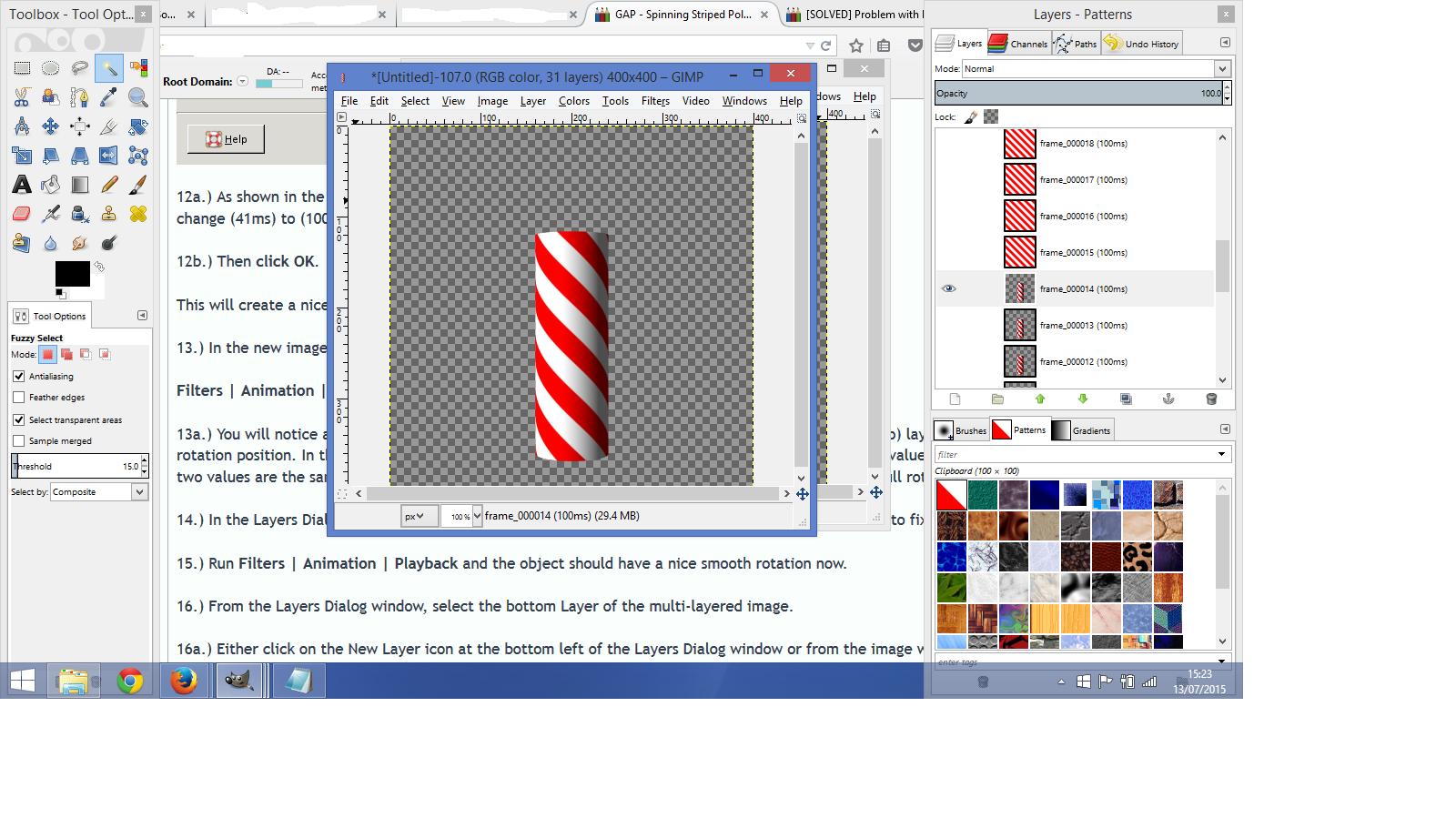Select the Text tool
Viewport: 1456px width, 818px height.
pos(22,185)
